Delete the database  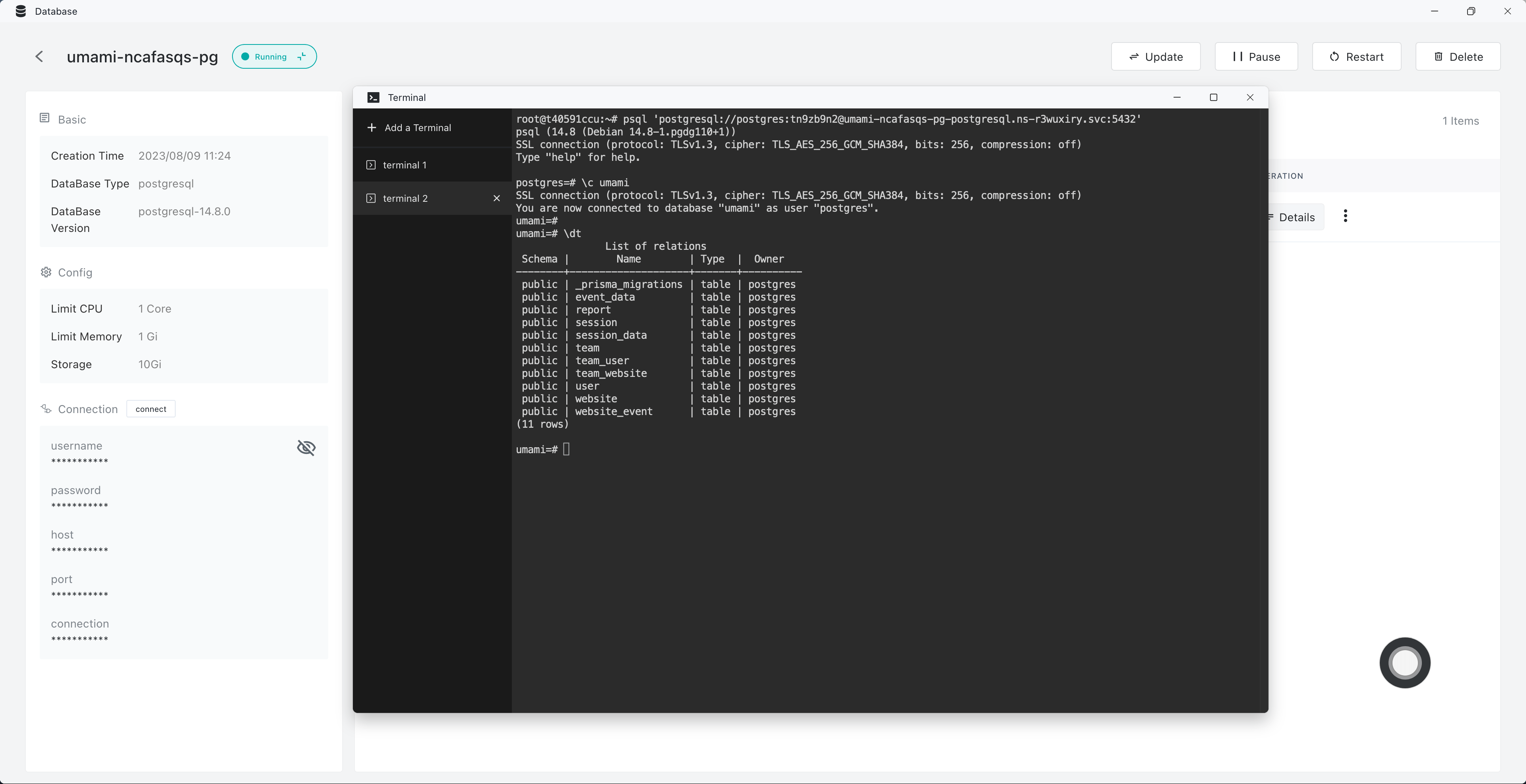(1458, 57)
